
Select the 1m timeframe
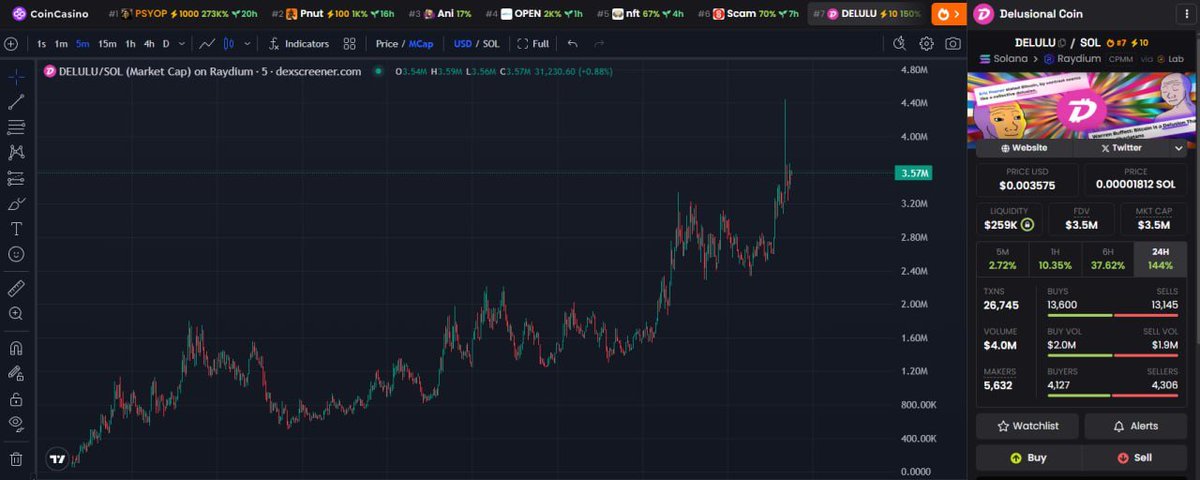click(x=61, y=44)
